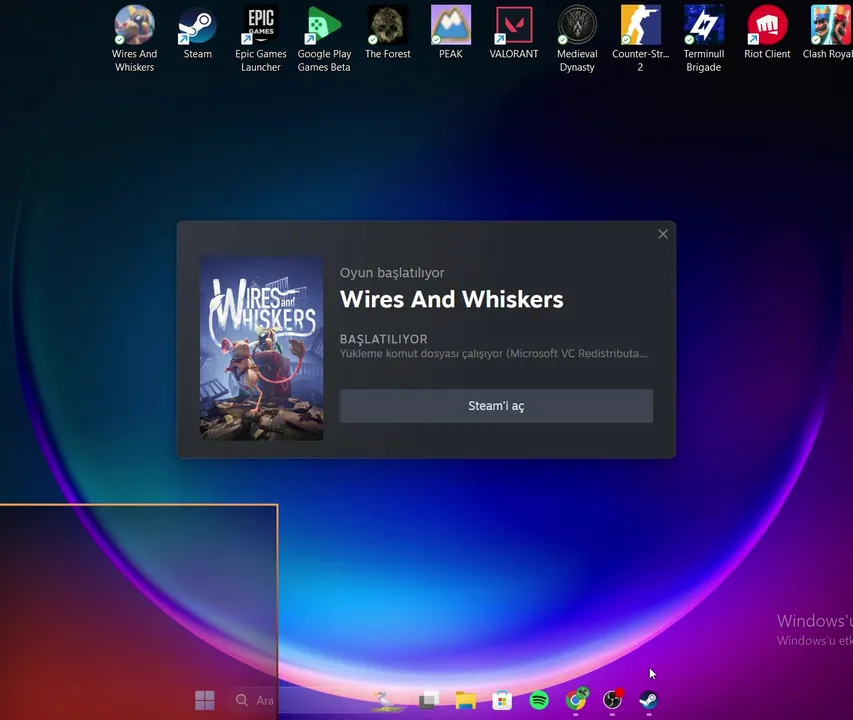Open the Google Play Games Beta shortcut
Viewport: 853px width, 720px height.
point(324,39)
